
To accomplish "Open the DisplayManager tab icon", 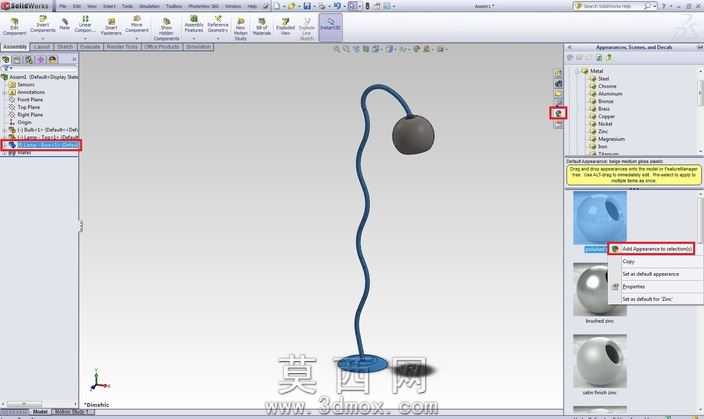I will point(52,60).
